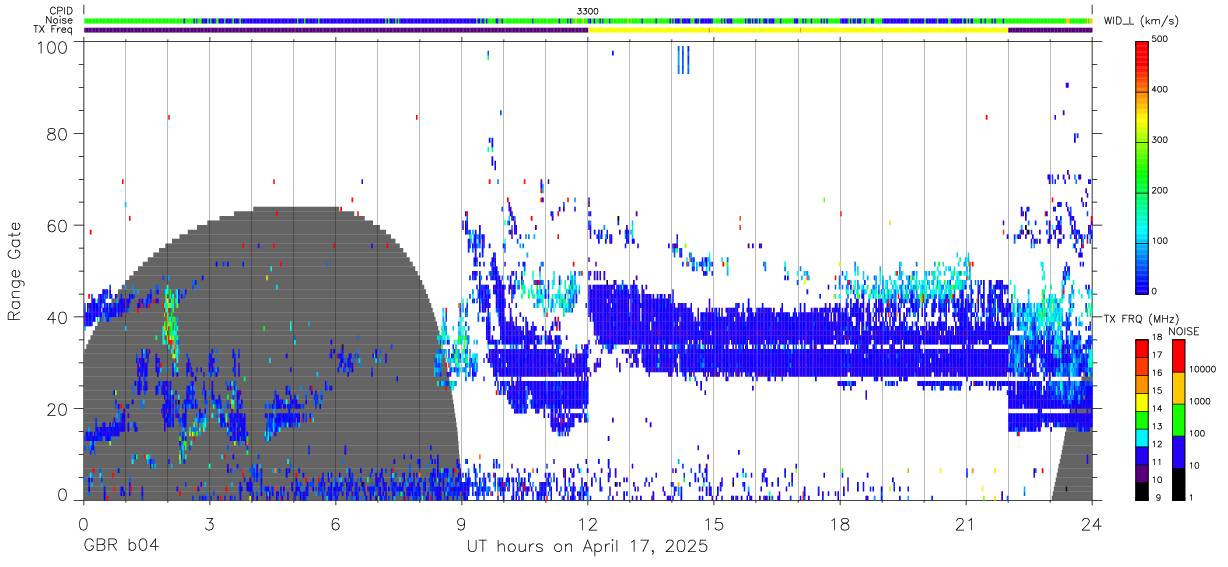Click the 10000 label on the NOISE scale
This screenshot has width=1228, height=567.
(x=1201, y=370)
